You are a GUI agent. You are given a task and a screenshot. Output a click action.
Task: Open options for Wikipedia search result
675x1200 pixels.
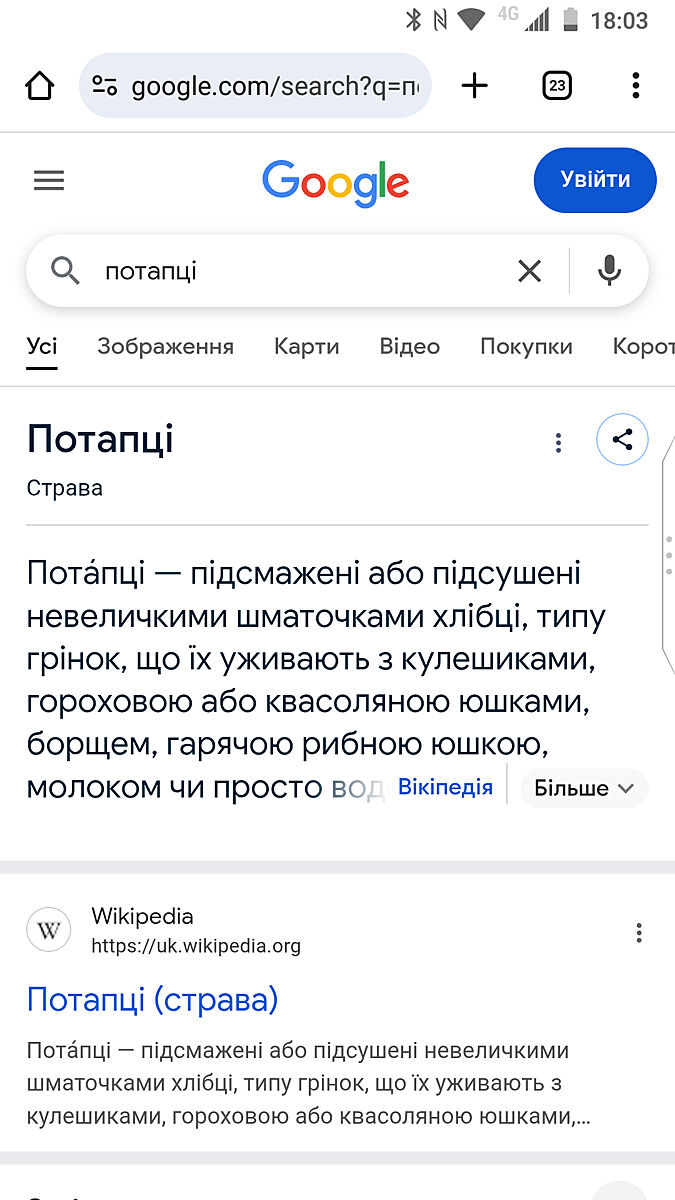tap(639, 933)
